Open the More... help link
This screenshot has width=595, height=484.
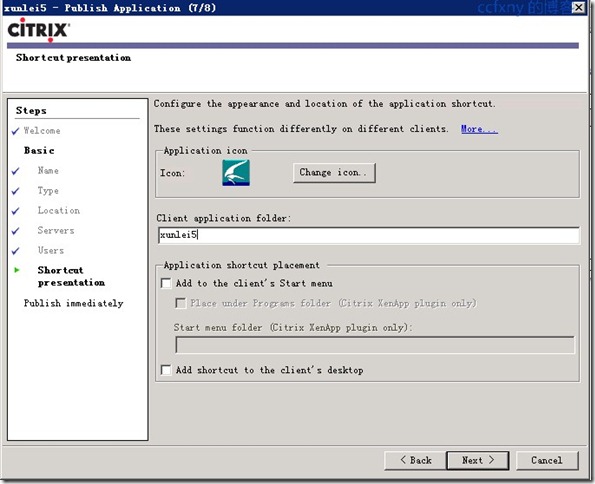(x=479, y=129)
